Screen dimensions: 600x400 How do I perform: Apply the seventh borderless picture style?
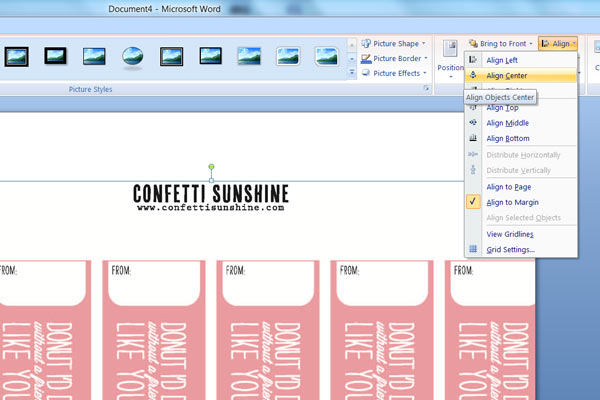pos(249,56)
